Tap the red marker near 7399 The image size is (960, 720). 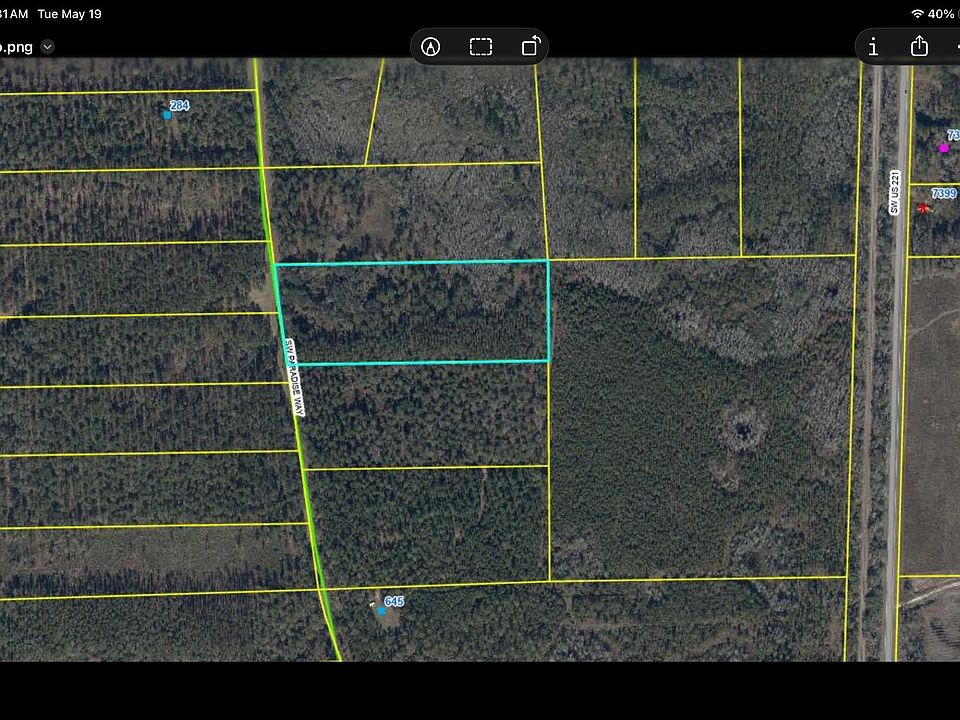(923, 209)
